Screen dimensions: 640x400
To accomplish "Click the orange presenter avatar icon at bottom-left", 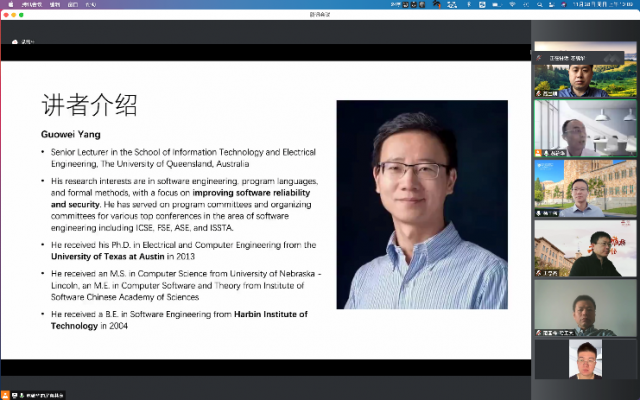I will click(6, 395).
